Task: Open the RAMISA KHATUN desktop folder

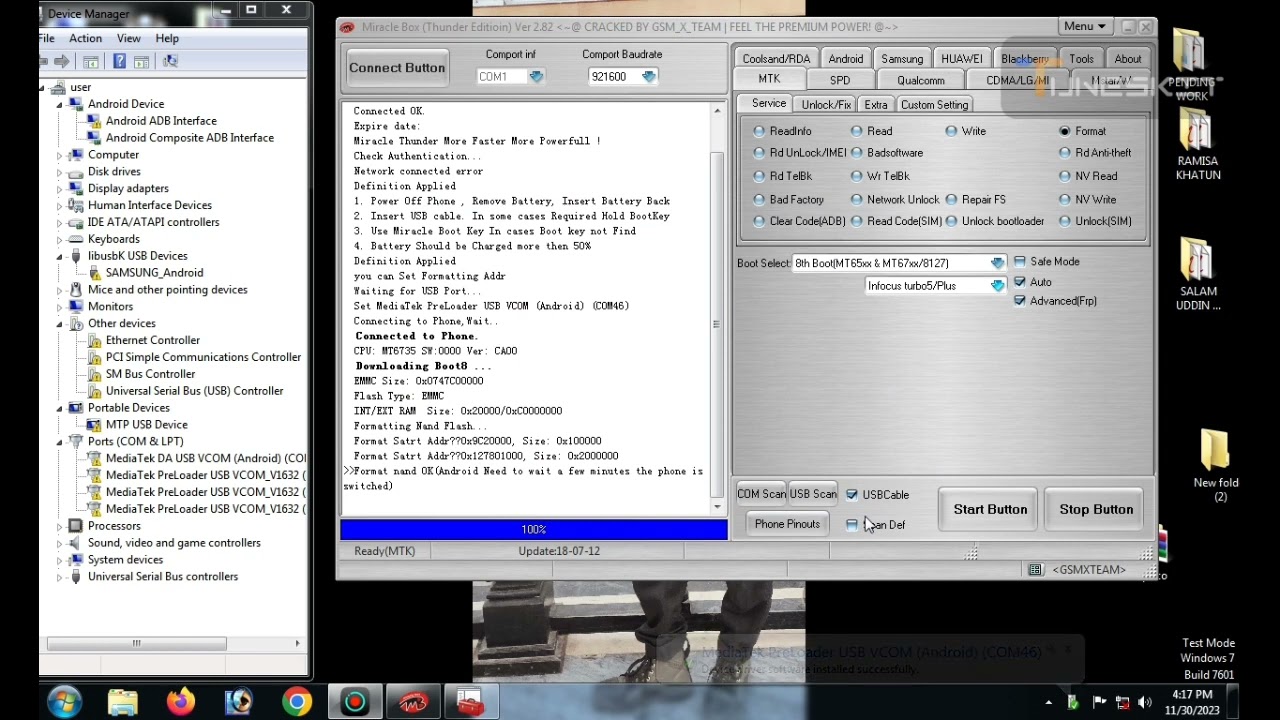Action: (x=1198, y=146)
